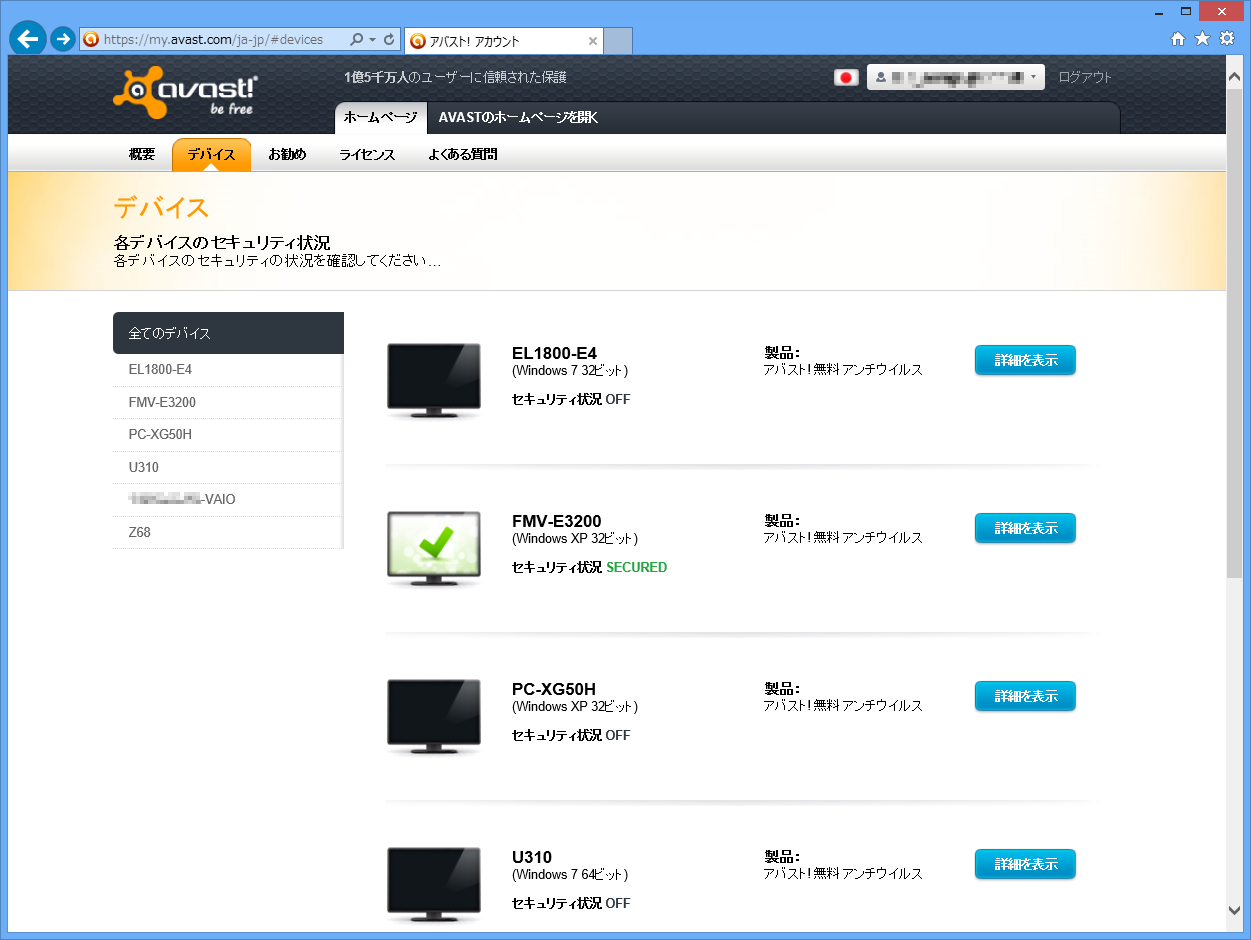Select the デバイス menu tab
The height and width of the screenshot is (940, 1251).
point(211,155)
